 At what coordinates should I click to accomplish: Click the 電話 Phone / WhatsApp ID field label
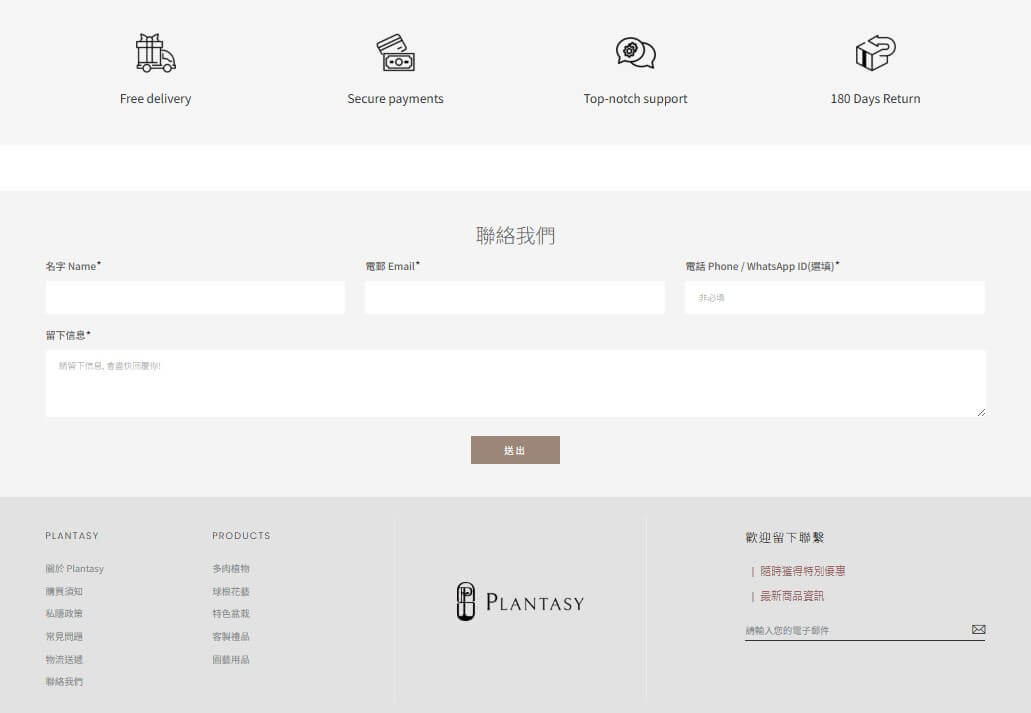coord(762,266)
